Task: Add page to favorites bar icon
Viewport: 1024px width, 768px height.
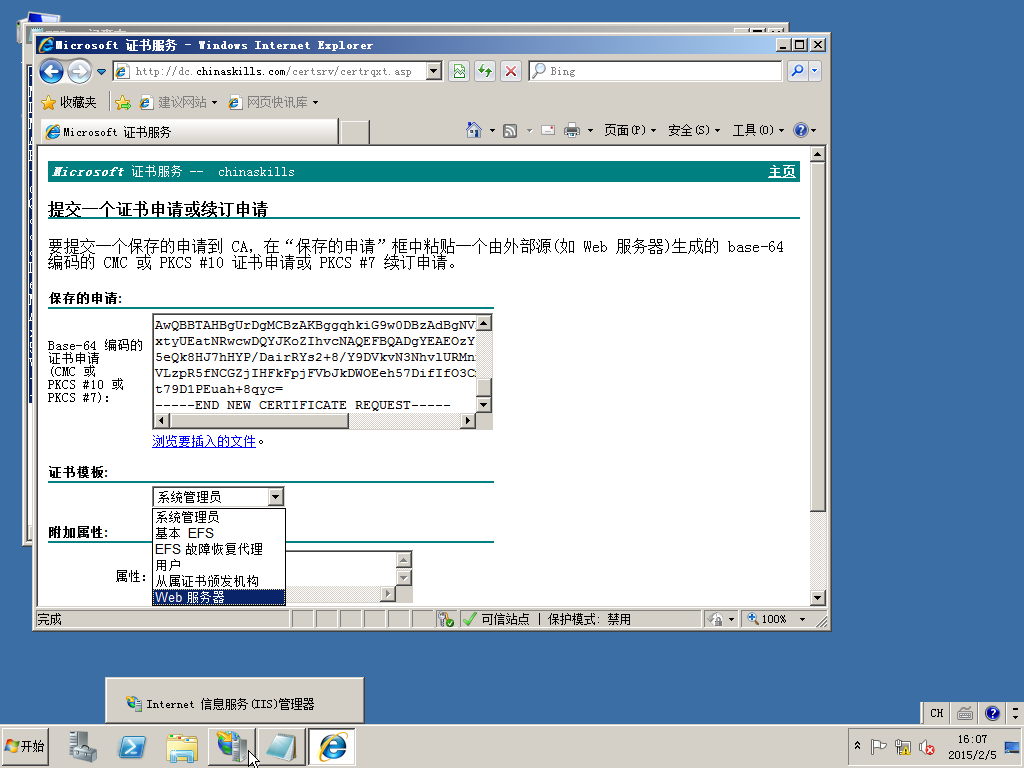Action: (123, 103)
